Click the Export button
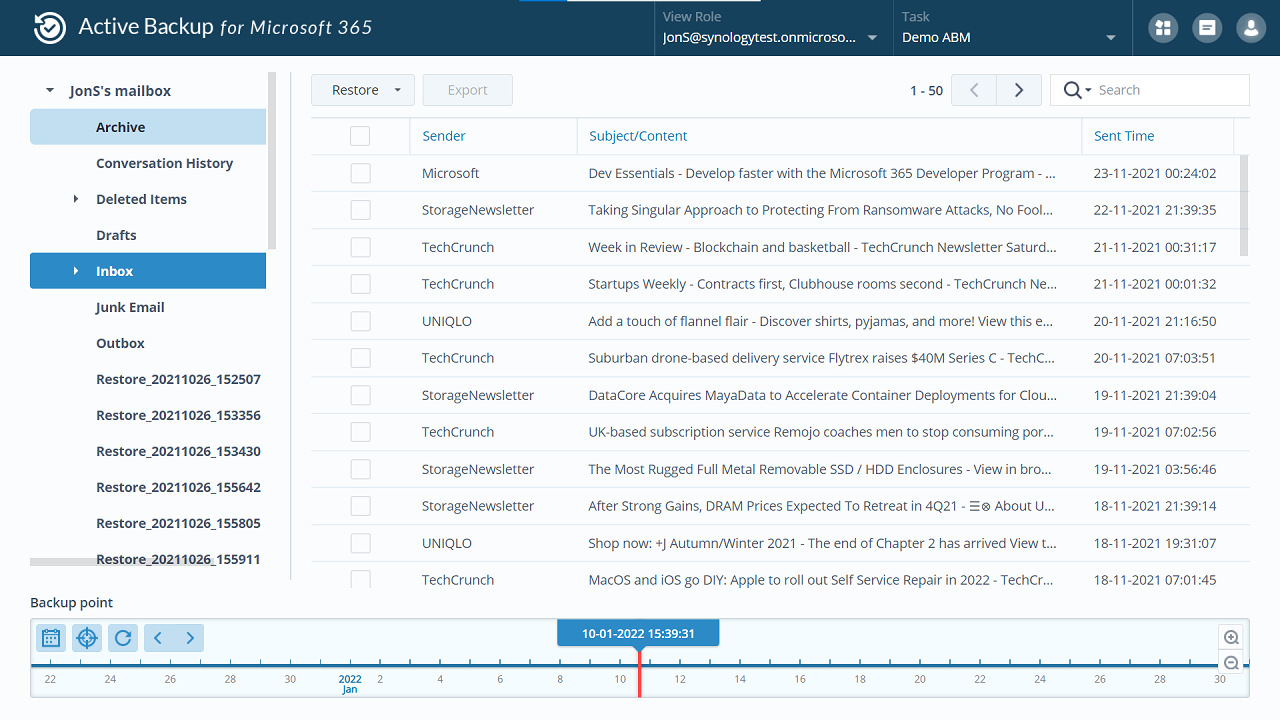The width and height of the screenshot is (1280, 720). point(467,90)
